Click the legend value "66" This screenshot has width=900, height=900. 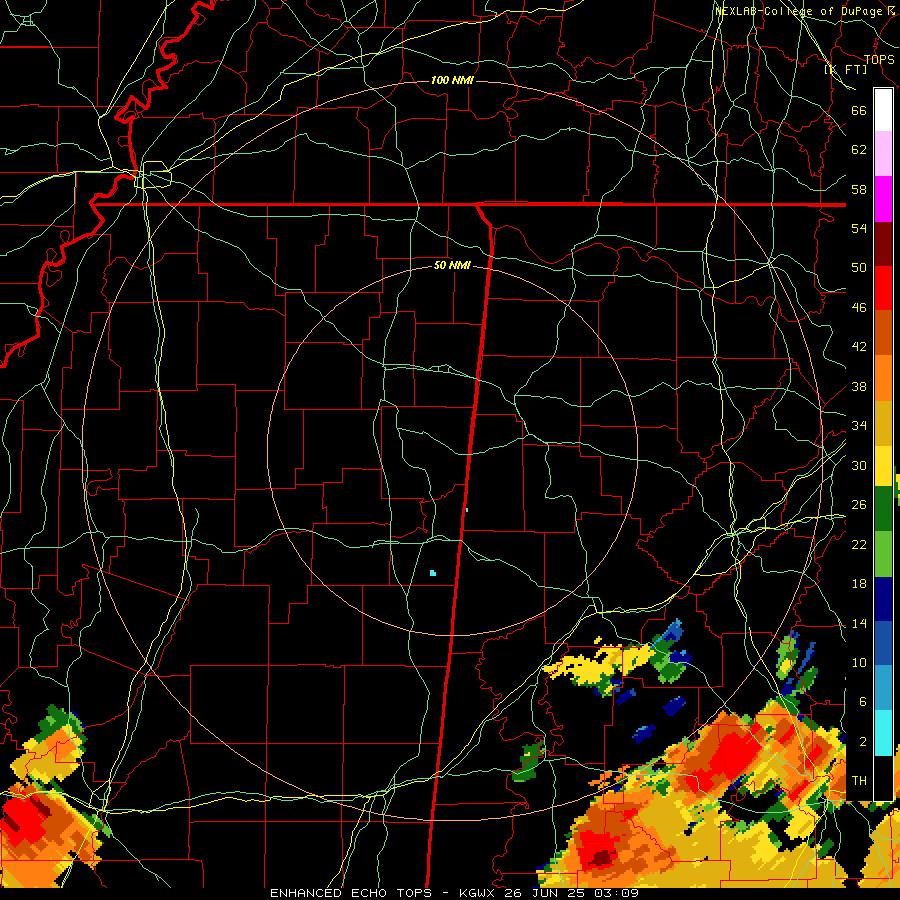(859, 110)
